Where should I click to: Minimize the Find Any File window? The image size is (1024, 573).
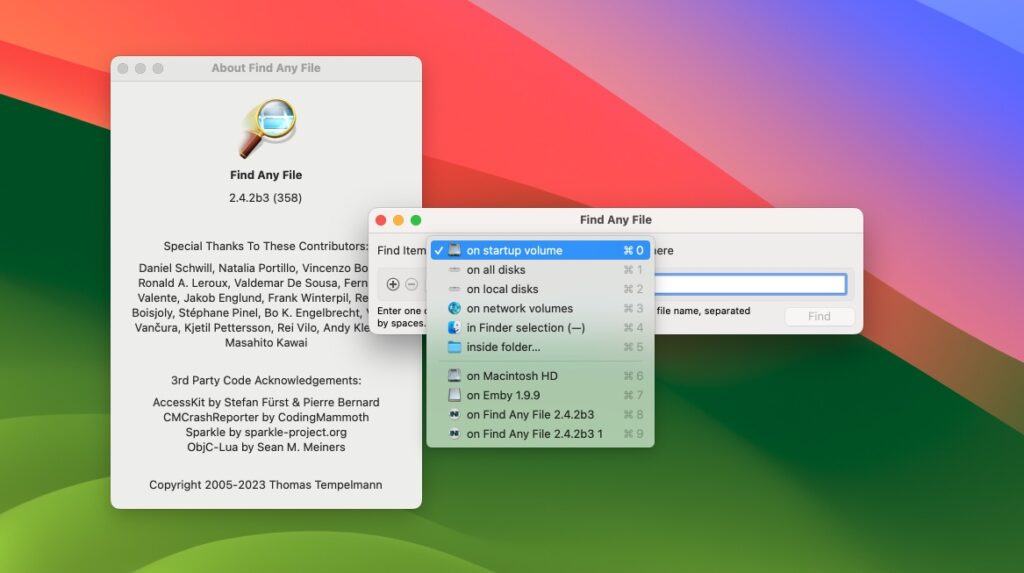398,220
